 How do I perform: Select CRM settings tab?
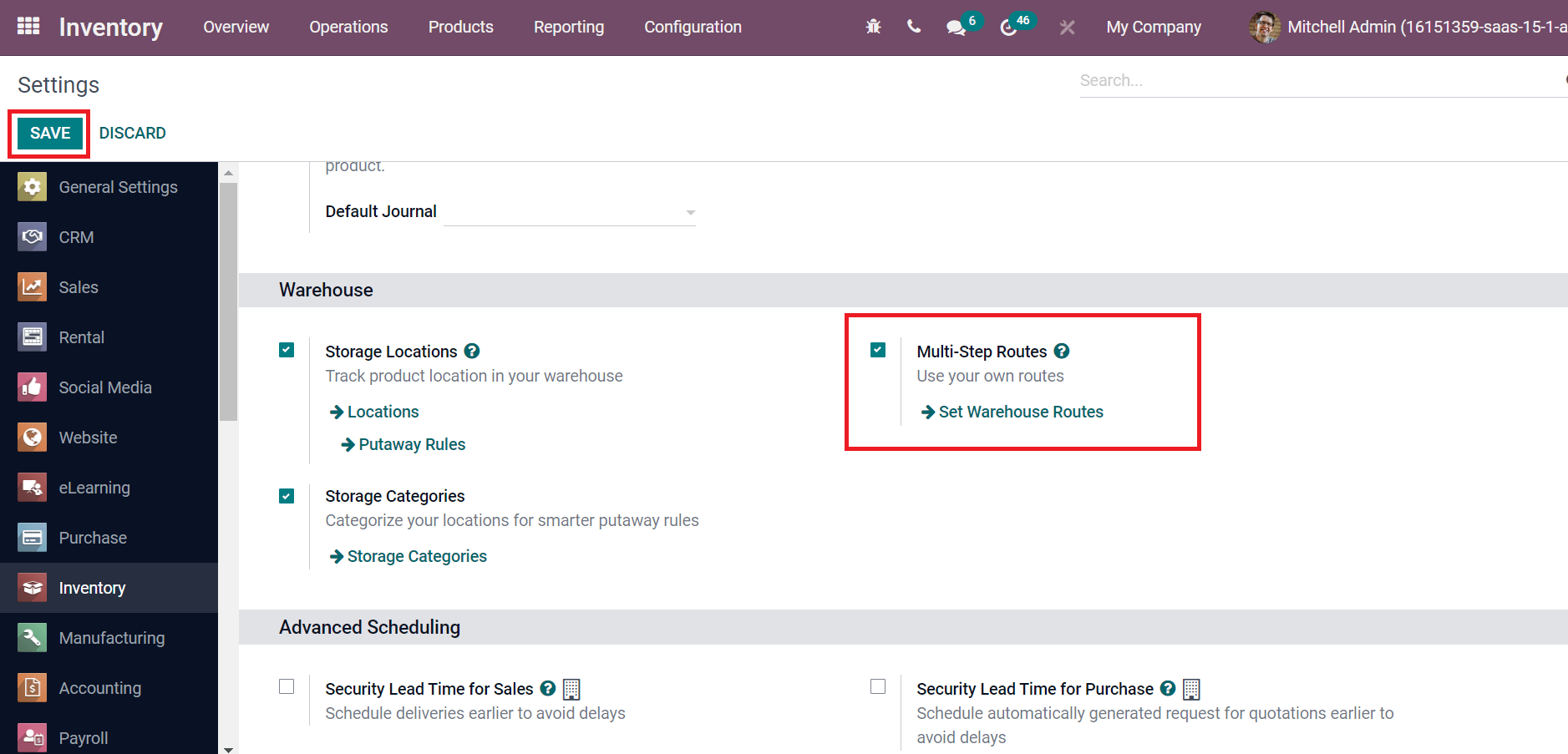pyautogui.click(x=109, y=237)
